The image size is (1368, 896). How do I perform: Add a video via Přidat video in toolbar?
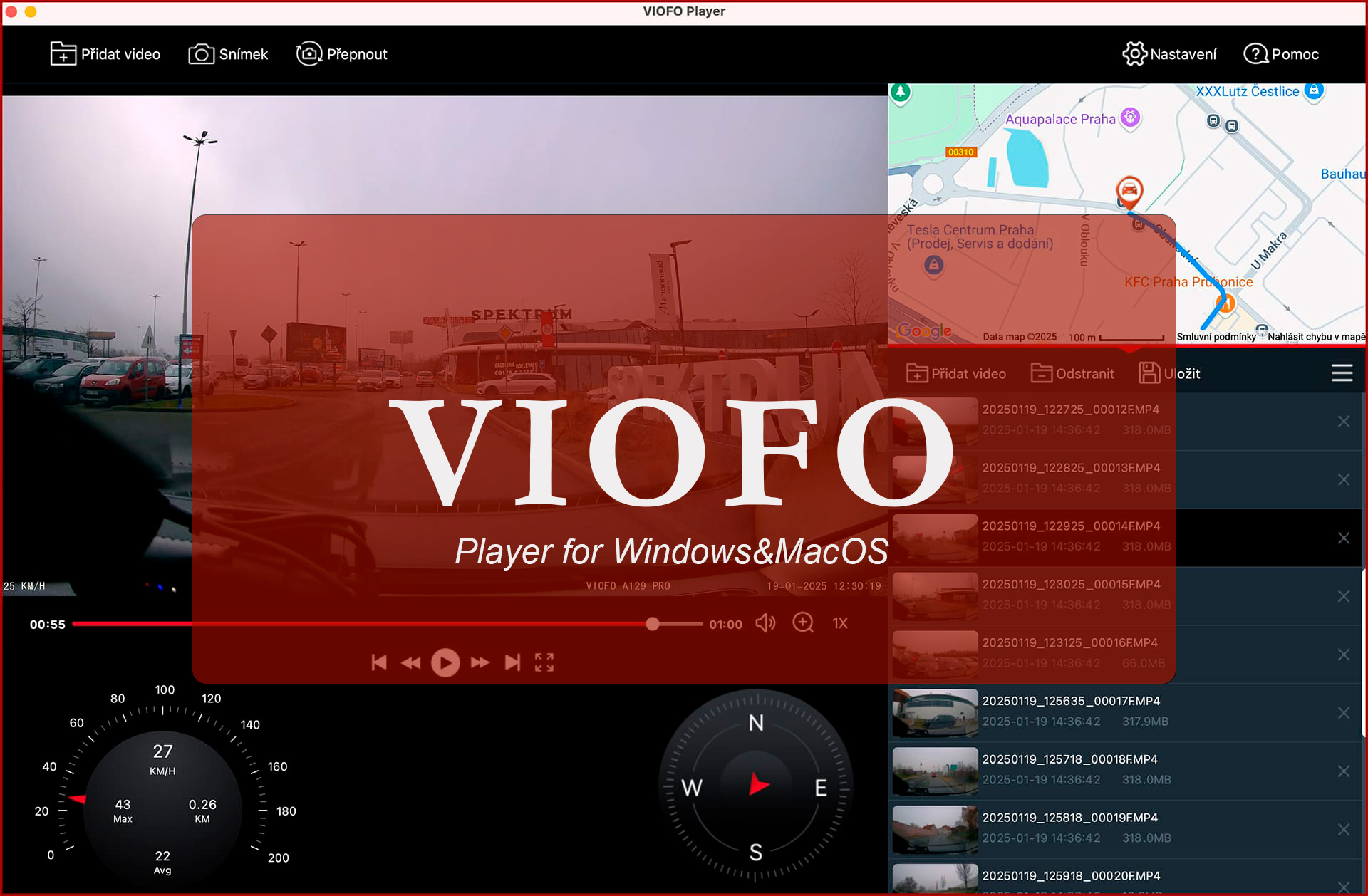(105, 53)
